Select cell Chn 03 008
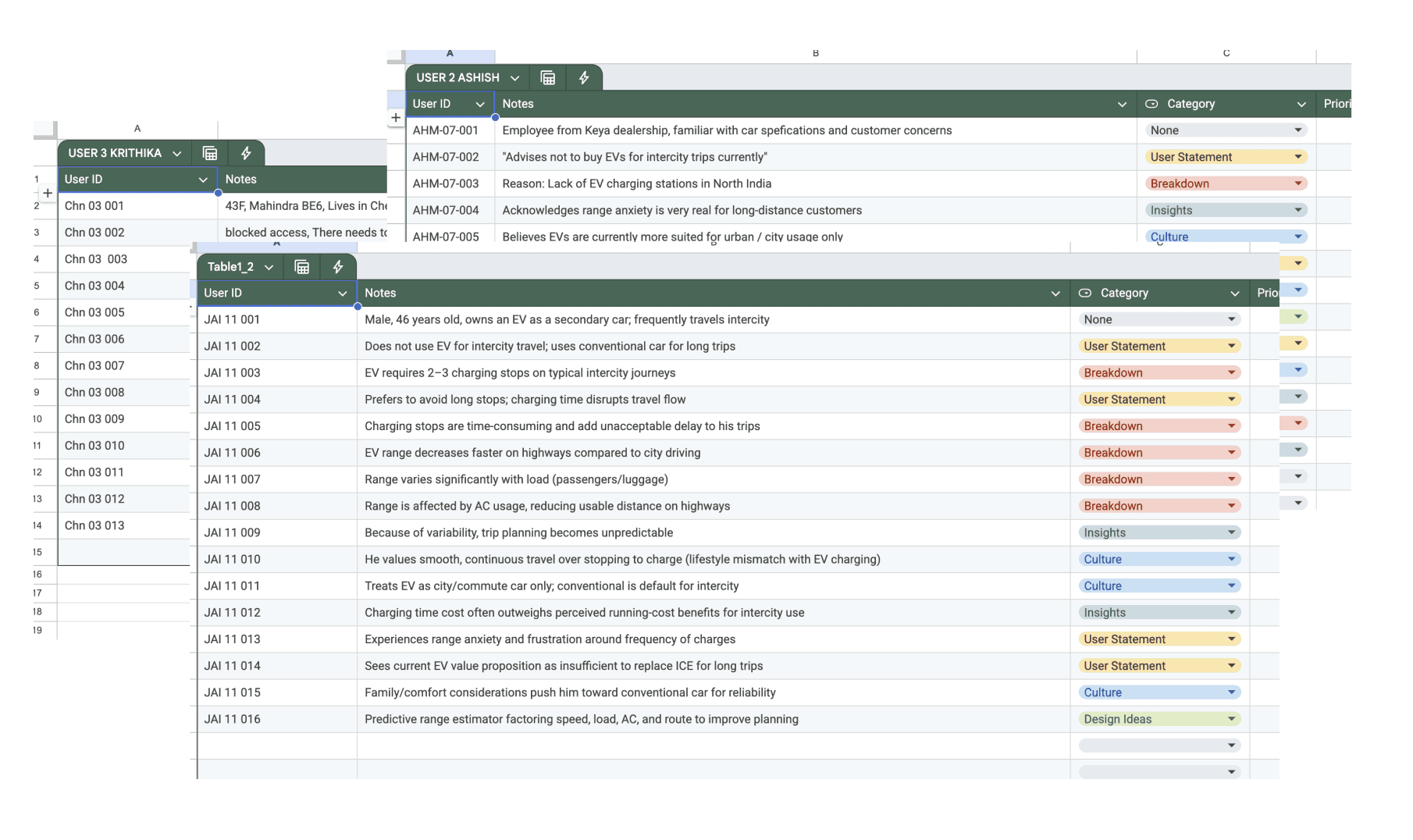 [x=124, y=393]
